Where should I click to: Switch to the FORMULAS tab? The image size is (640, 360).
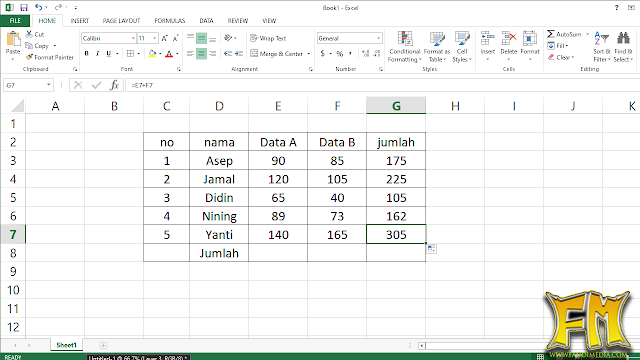(x=170, y=20)
